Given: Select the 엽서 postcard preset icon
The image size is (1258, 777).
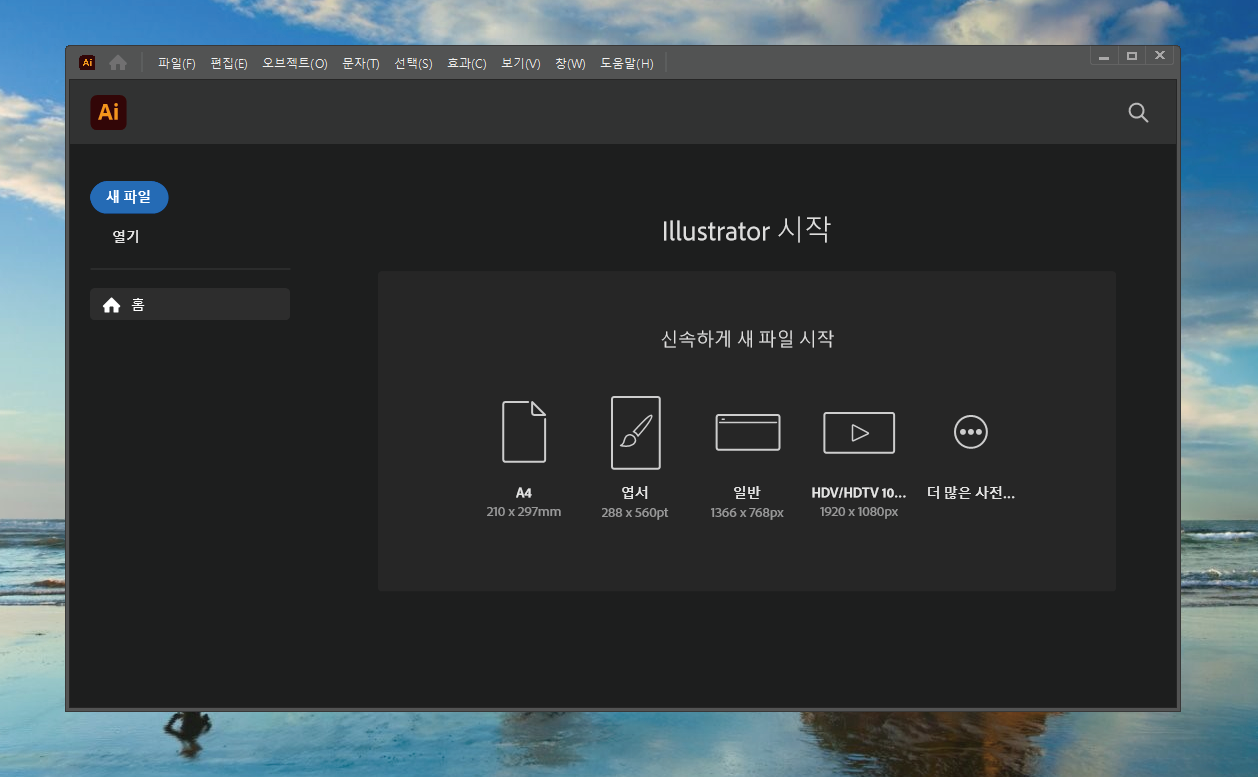Looking at the screenshot, I should (x=636, y=433).
